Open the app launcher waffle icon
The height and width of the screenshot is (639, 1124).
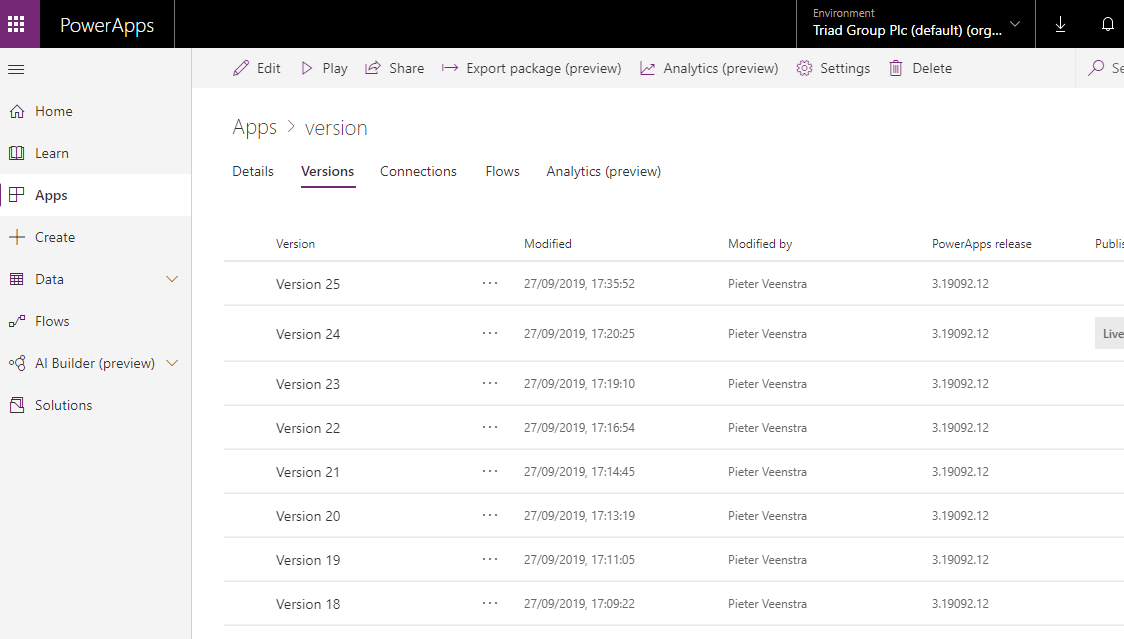tap(16, 24)
